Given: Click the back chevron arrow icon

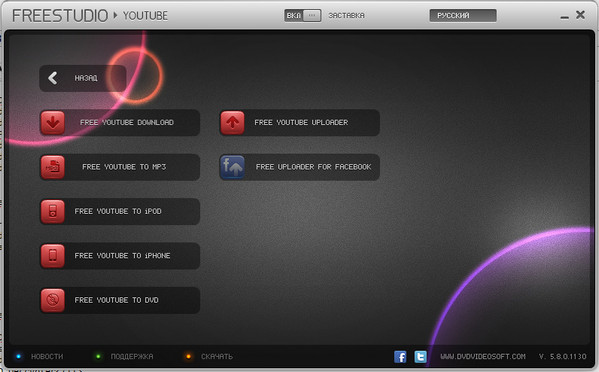Looking at the screenshot, I should pyautogui.click(x=53, y=78).
